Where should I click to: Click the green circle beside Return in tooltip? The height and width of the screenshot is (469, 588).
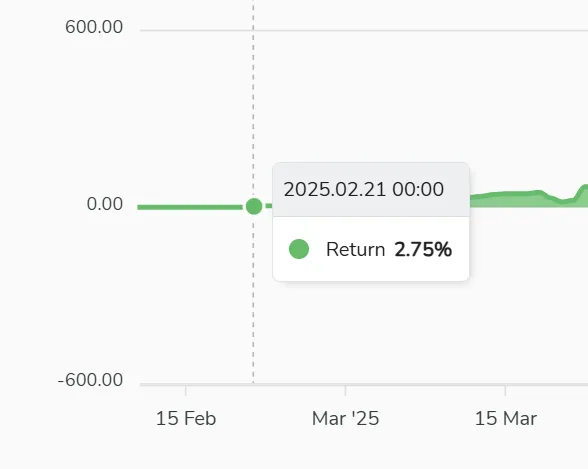tap(299, 249)
